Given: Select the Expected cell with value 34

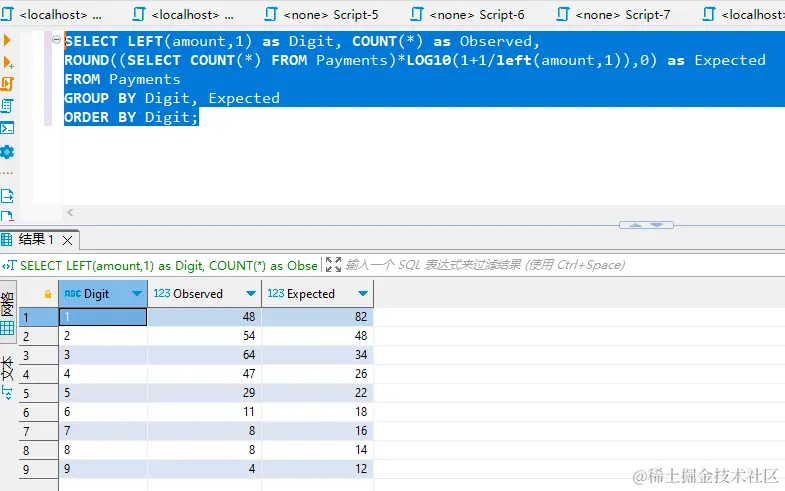Looking at the screenshot, I should tap(317, 355).
